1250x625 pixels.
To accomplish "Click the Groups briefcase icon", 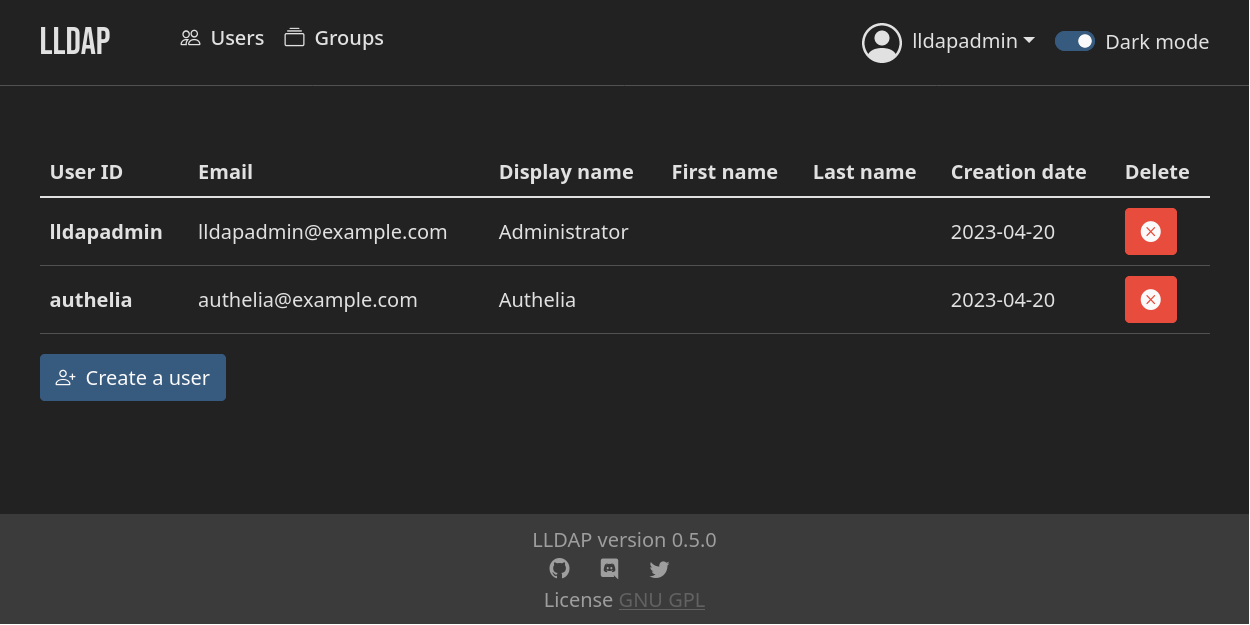I will click(x=294, y=36).
